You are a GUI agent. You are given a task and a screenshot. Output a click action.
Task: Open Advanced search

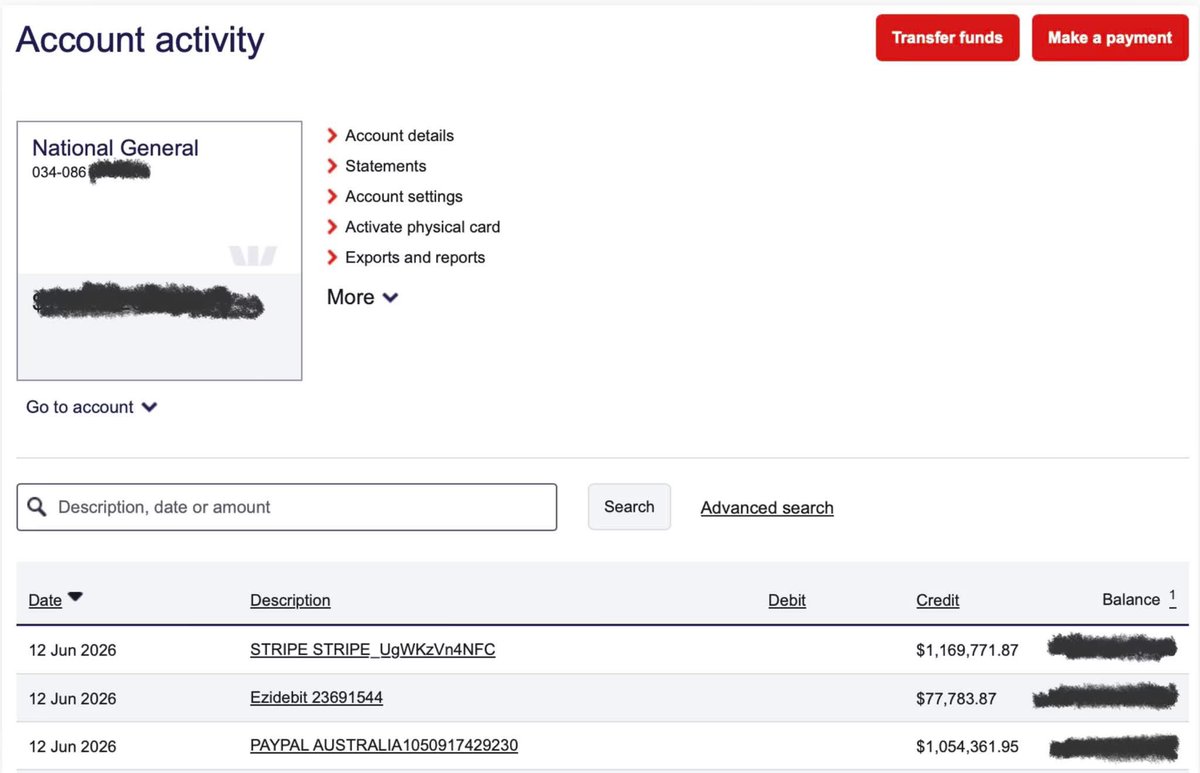[767, 508]
